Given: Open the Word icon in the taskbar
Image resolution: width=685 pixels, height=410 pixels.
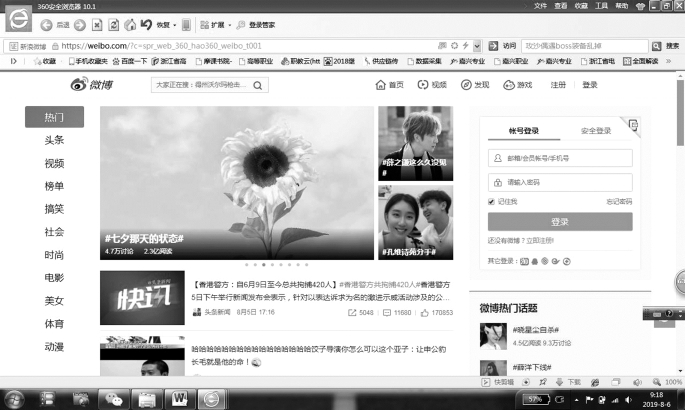Looking at the screenshot, I should [179, 399].
